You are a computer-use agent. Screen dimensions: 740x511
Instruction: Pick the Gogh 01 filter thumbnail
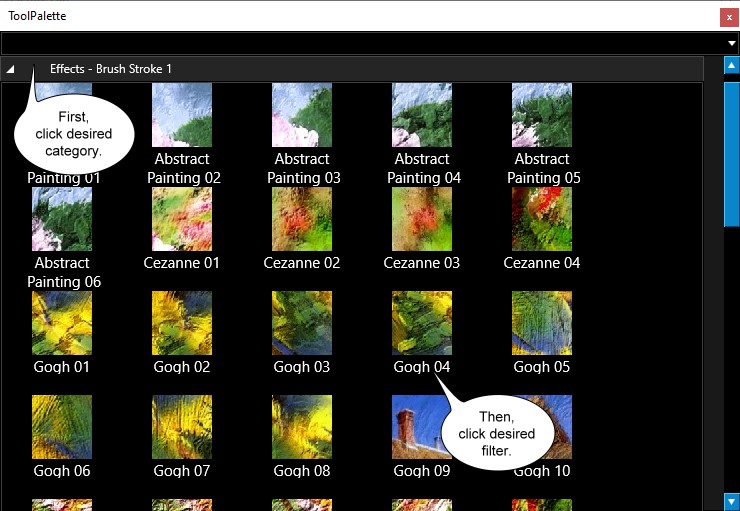pos(62,323)
